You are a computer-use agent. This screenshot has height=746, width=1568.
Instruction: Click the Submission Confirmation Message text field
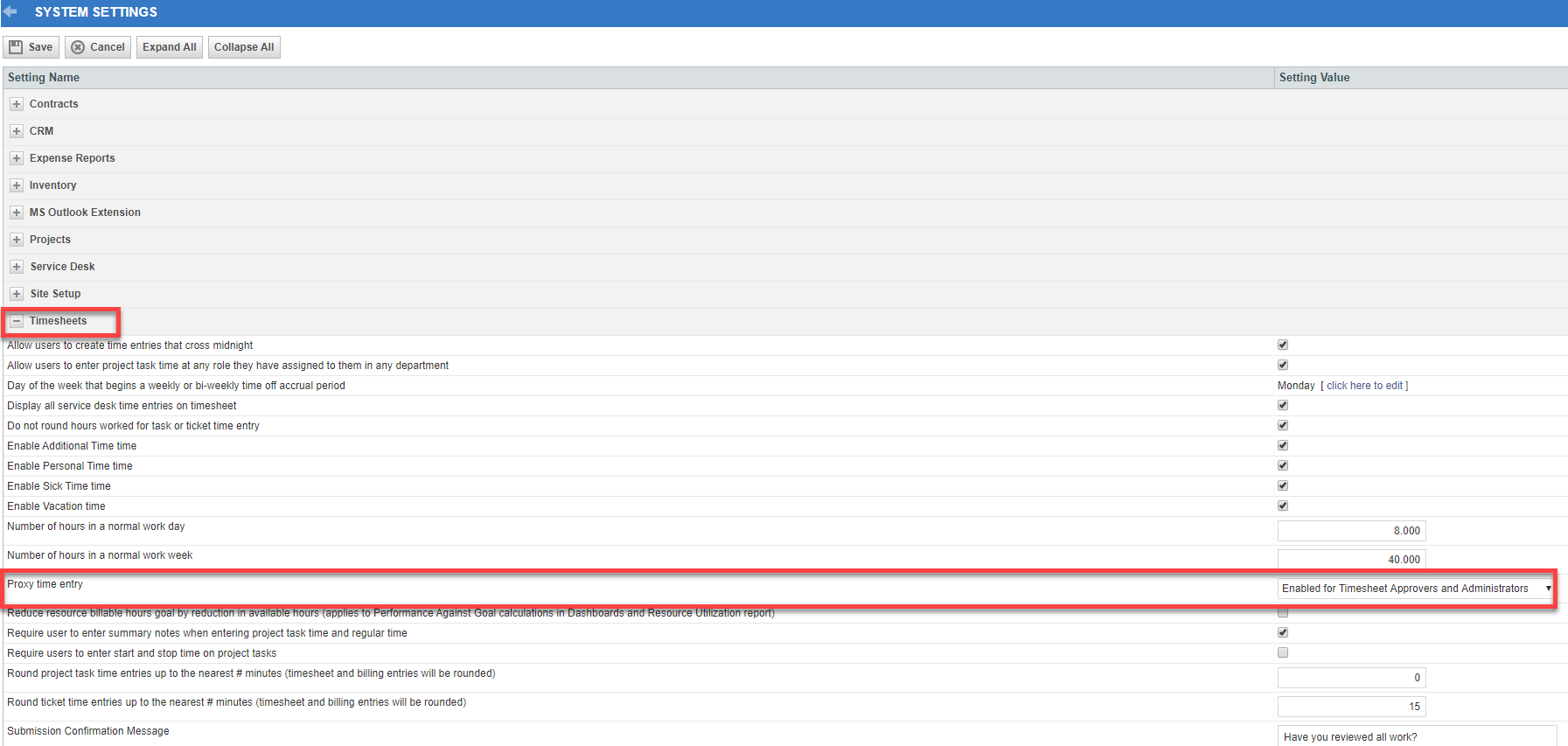coord(1416,736)
